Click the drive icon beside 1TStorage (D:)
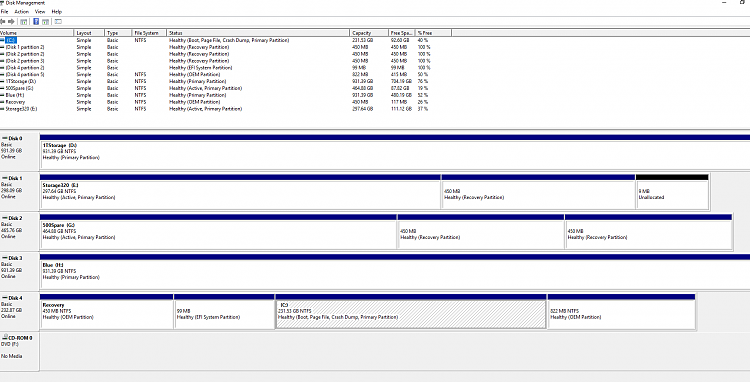The image size is (750, 382). click(2, 81)
